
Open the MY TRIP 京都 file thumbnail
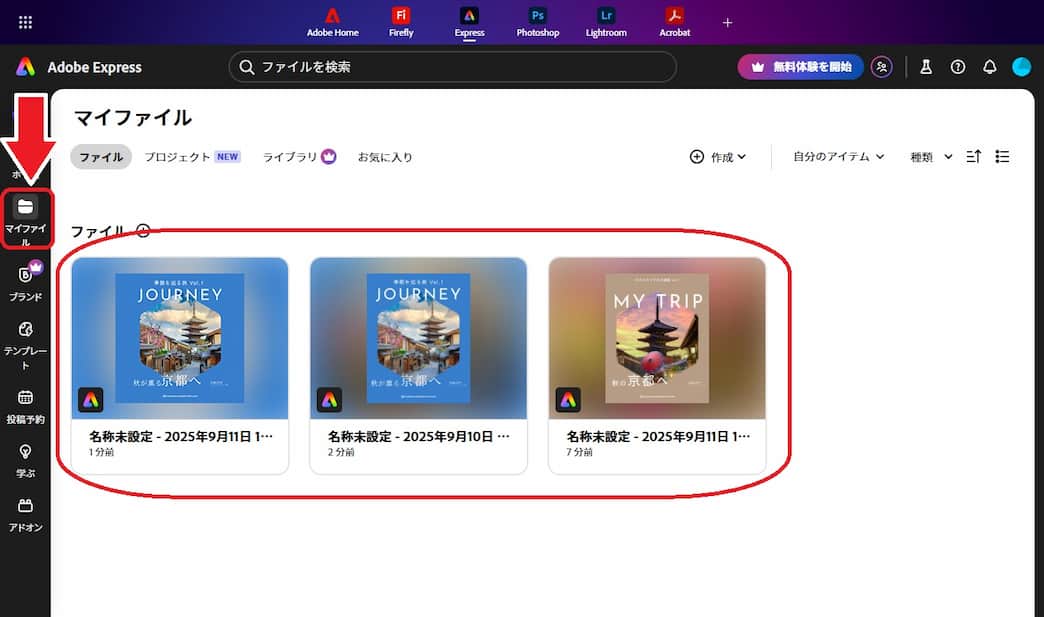click(657, 338)
